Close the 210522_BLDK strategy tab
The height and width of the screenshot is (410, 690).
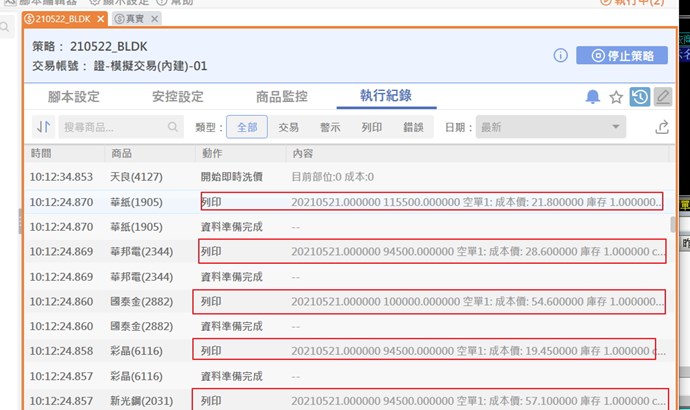coord(99,19)
